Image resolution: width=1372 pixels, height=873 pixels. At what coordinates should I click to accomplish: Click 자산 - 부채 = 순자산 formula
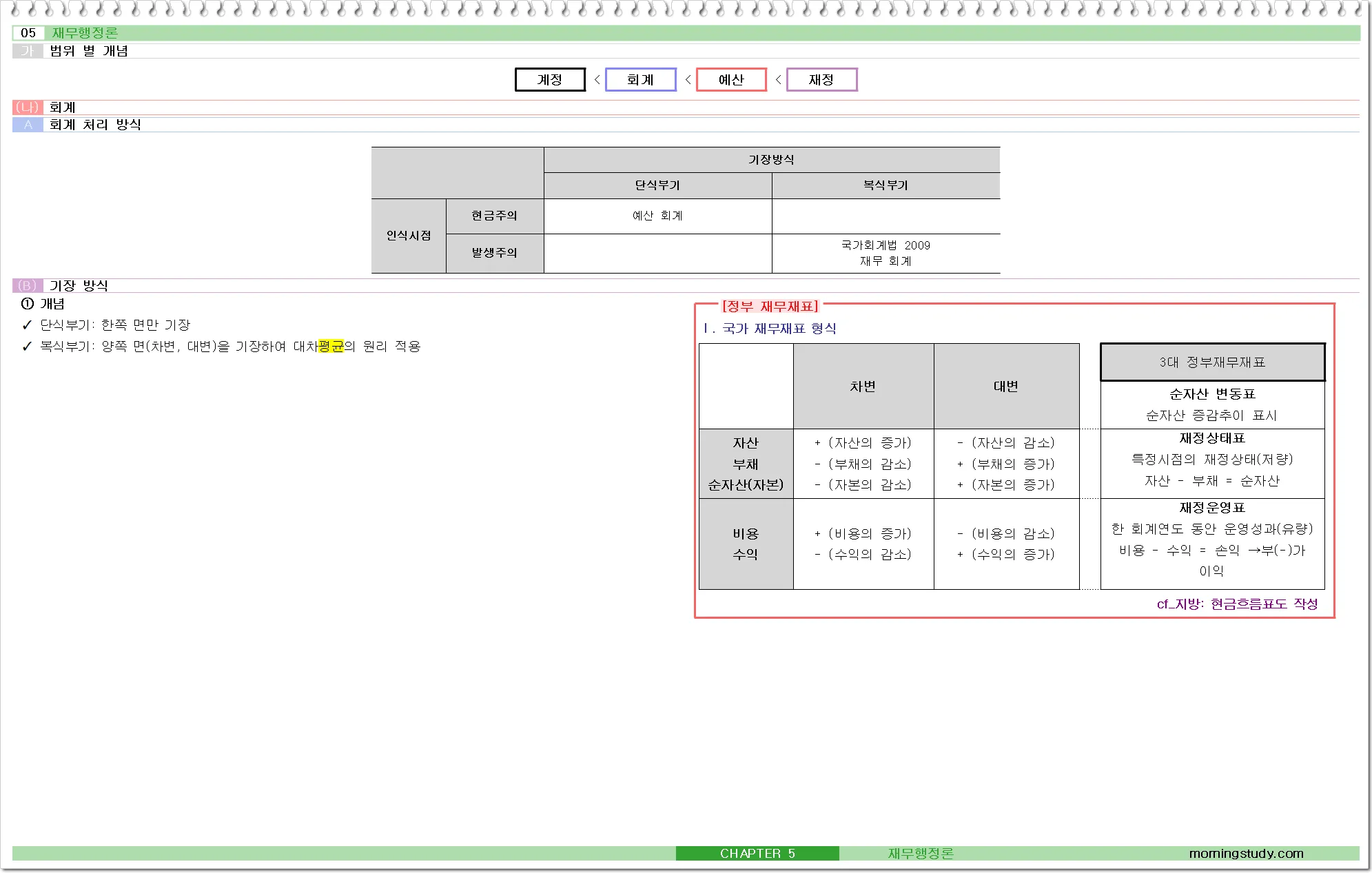point(1212,480)
